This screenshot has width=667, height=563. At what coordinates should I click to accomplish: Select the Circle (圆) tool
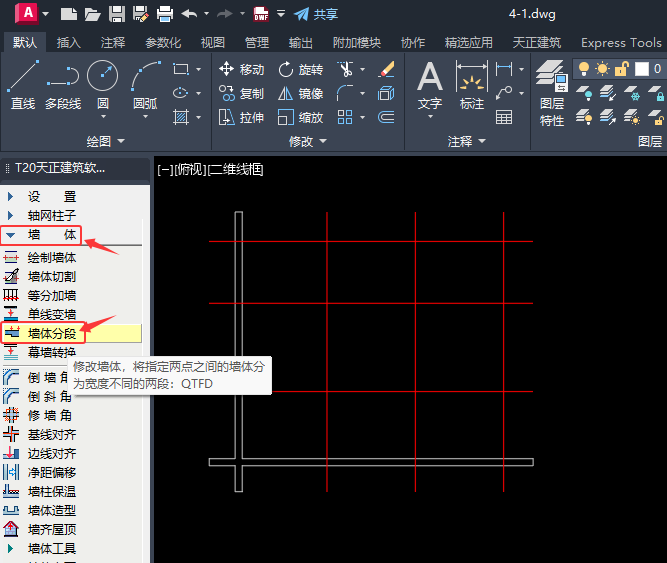pyautogui.click(x=103, y=85)
